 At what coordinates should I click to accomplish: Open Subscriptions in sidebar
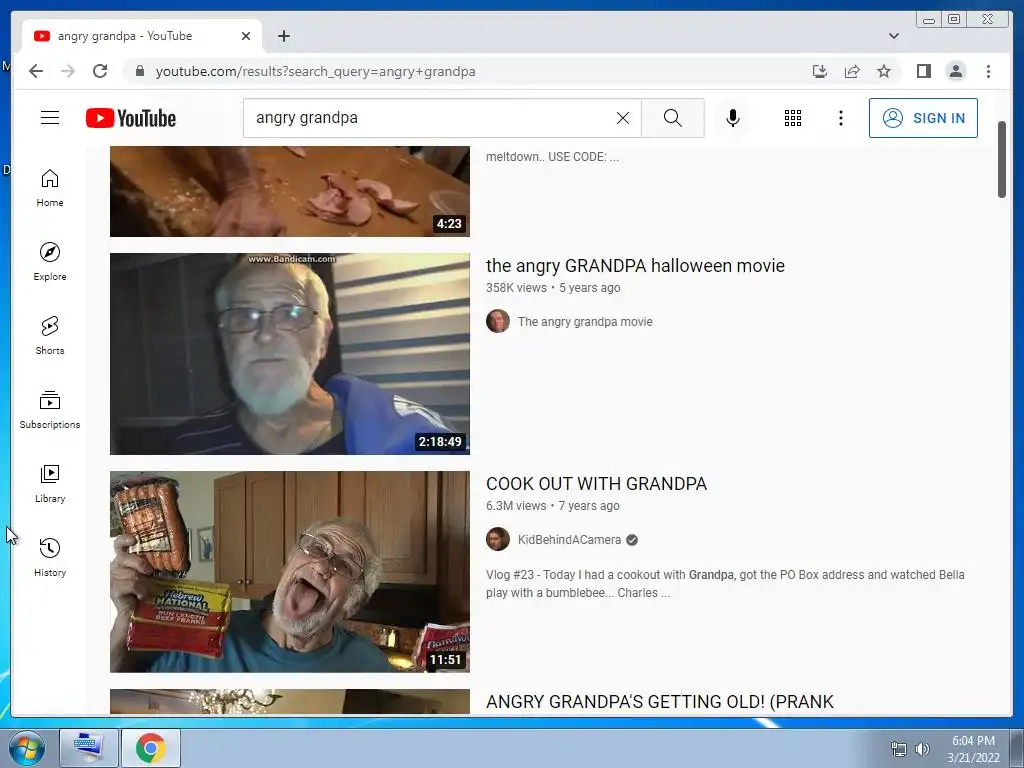[x=50, y=409]
